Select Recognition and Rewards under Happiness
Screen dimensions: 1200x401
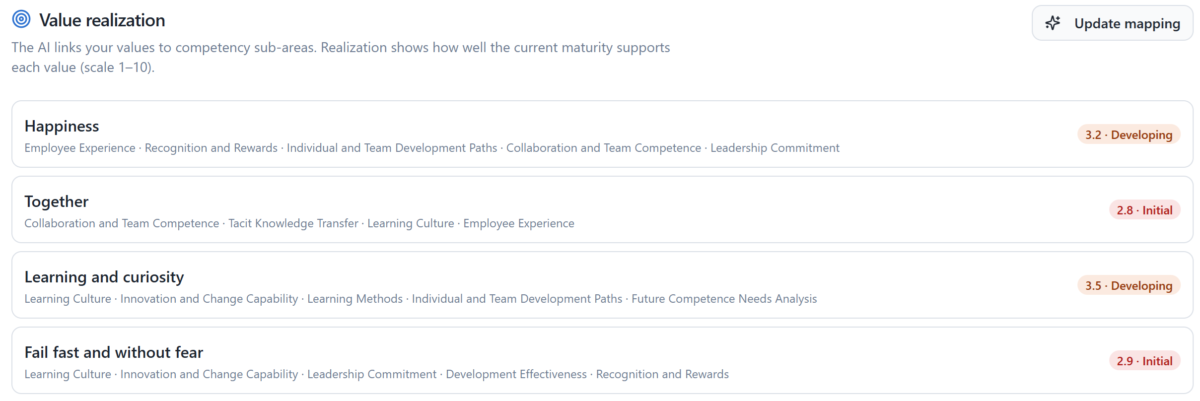(211, 148)
